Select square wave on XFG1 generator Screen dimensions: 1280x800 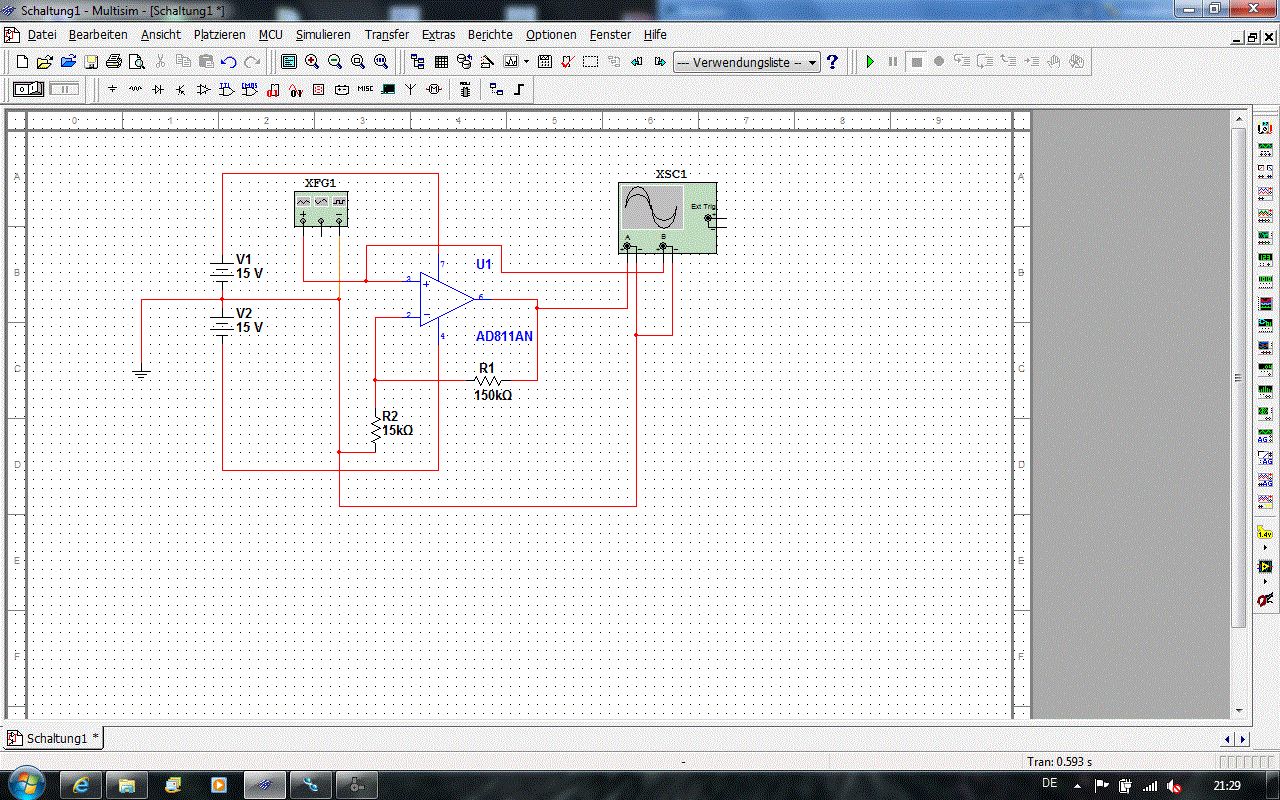[x=339, y=201]
